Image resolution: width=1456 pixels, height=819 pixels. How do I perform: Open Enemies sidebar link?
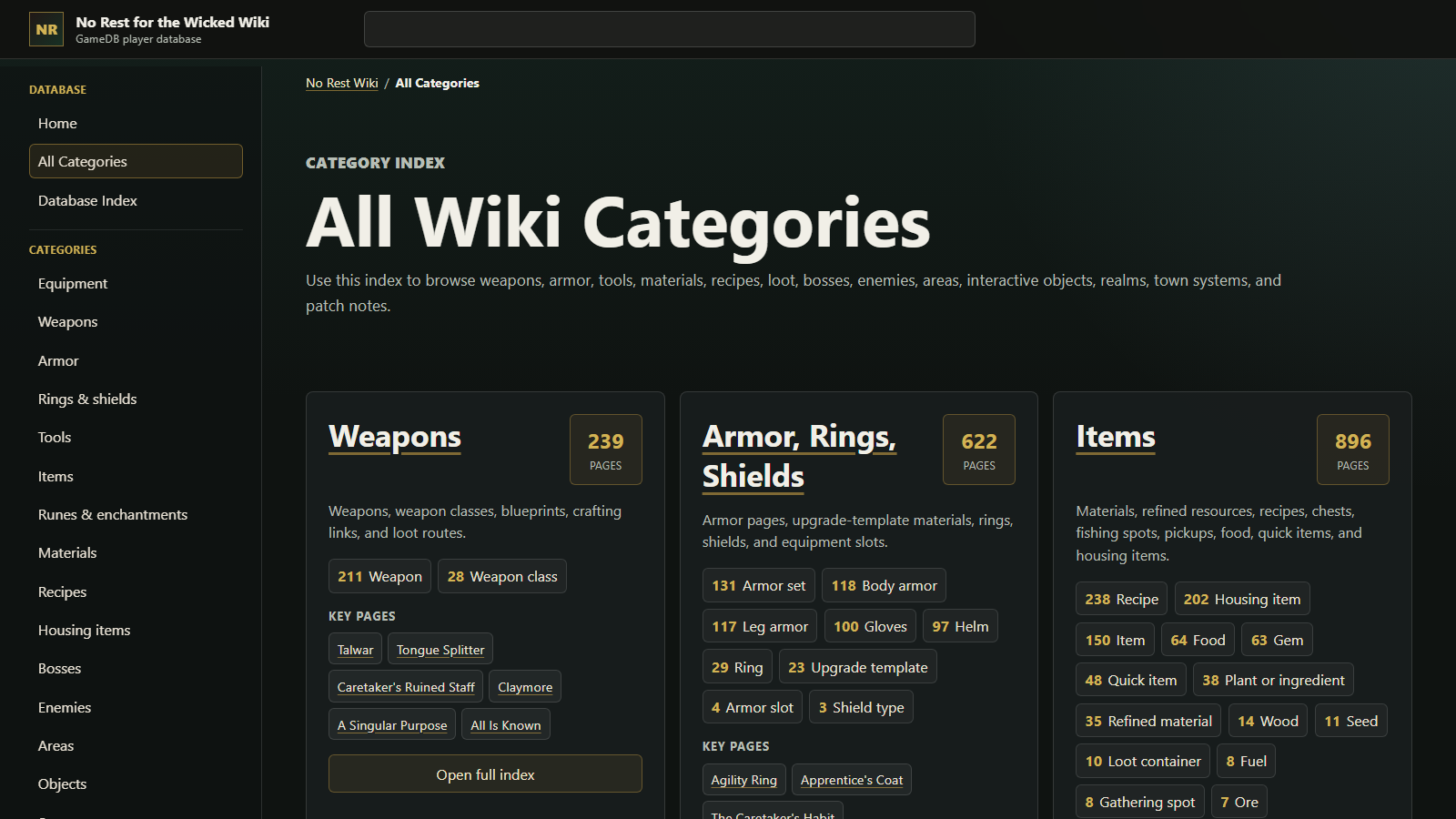136,707
